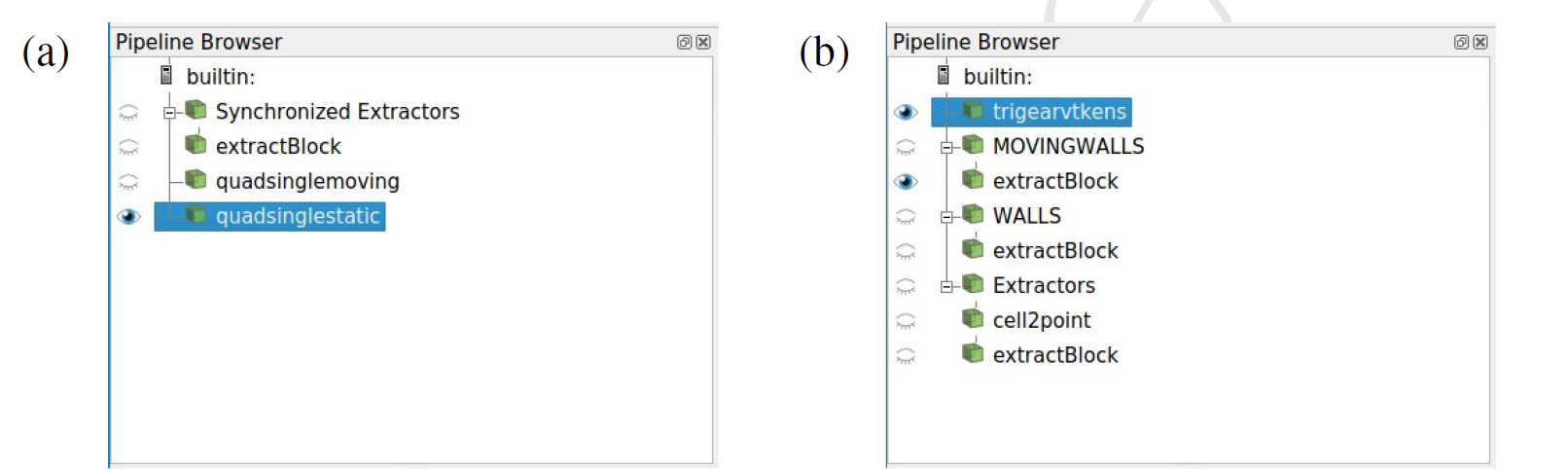Close the Pipeline Browser panel (b)
Image resolution: width=1568 pixels, height=470 pixels.
tap(1480, 42)
